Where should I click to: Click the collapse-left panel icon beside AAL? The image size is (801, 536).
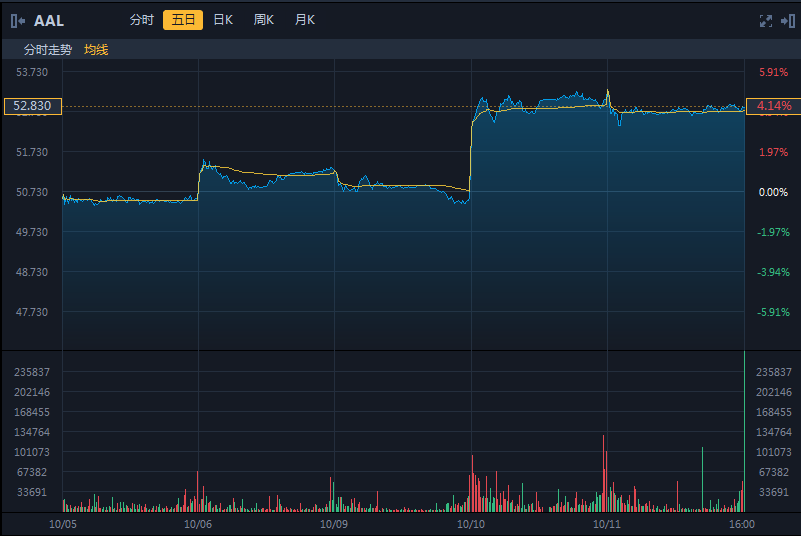click(17, 20)
